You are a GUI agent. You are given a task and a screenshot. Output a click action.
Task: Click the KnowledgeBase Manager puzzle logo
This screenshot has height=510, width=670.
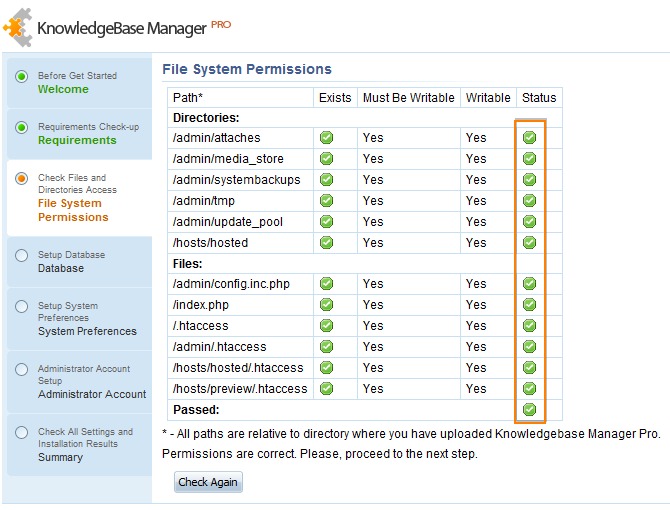tap(18, 28)
